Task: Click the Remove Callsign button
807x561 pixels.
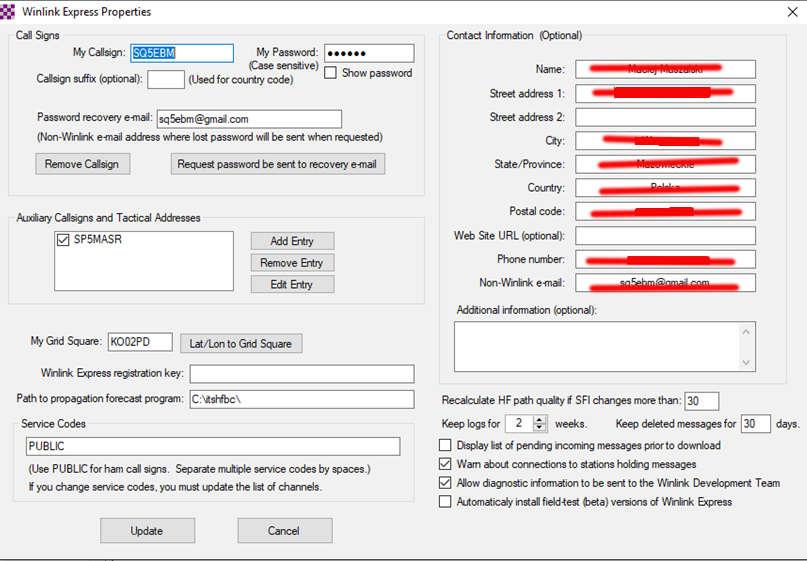Action: tap(82, 164)
